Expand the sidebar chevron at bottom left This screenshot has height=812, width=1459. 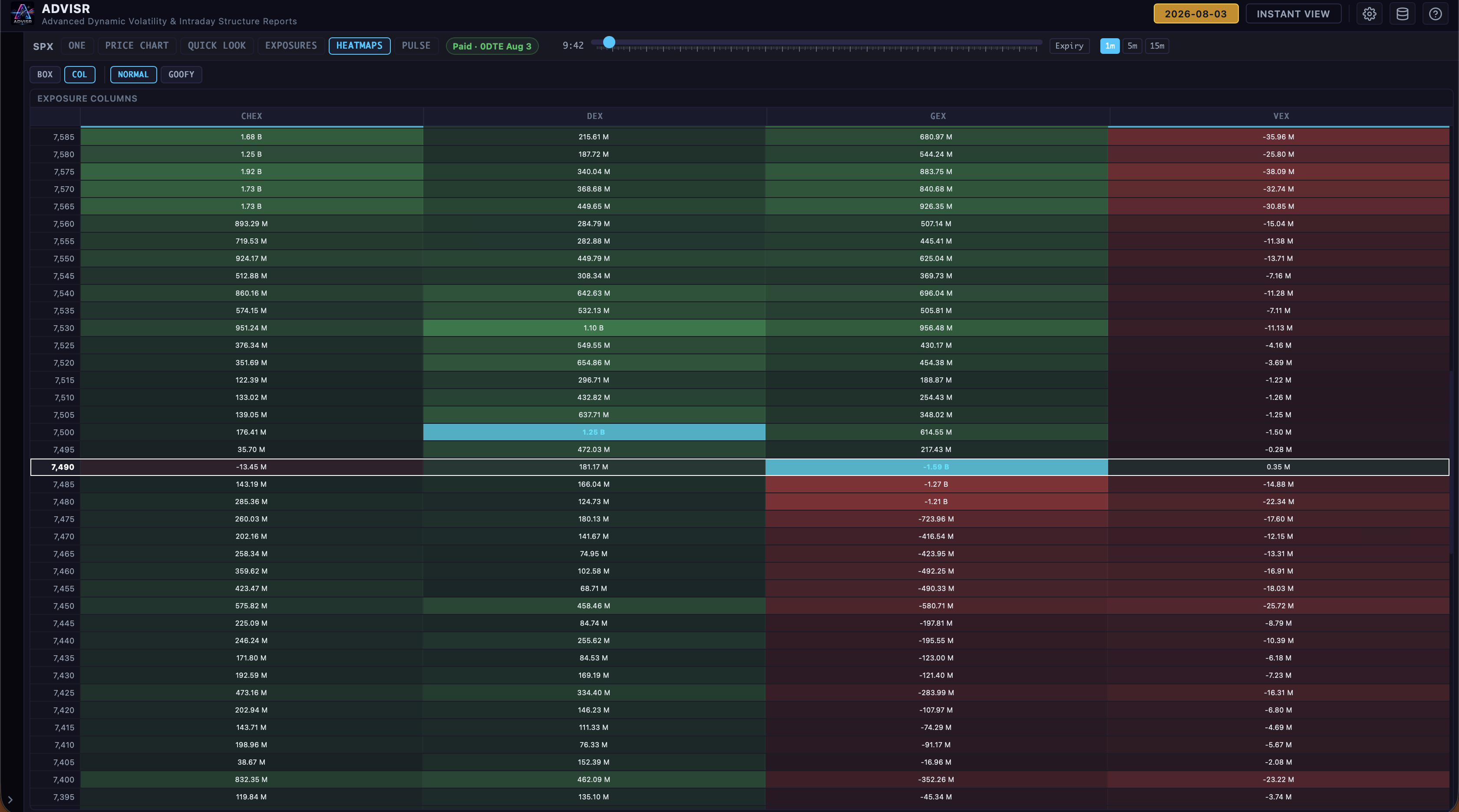[x=10, y=799]
